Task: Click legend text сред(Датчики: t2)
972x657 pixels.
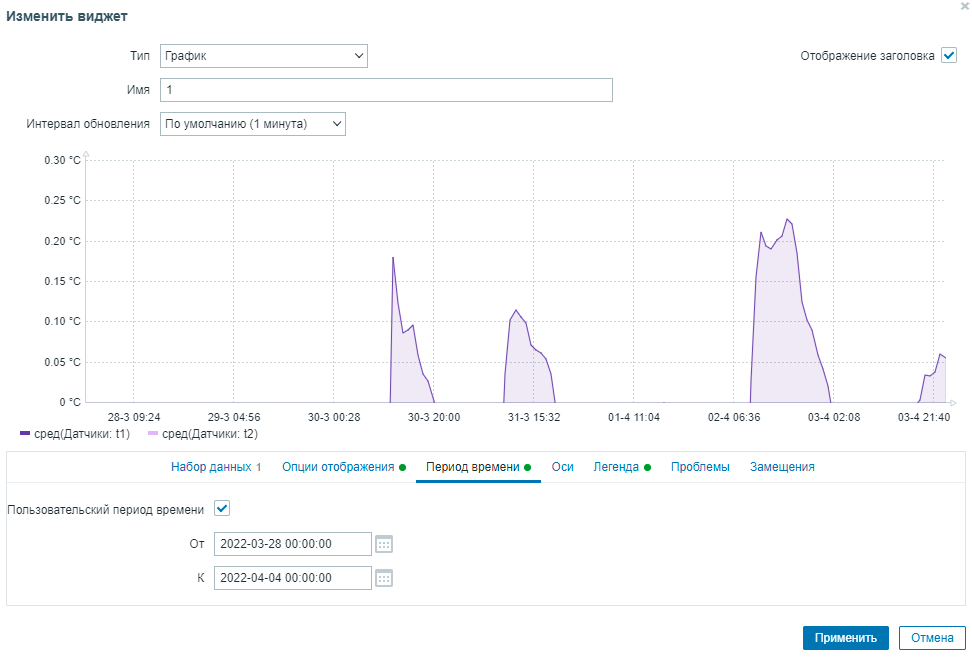Action: tap(210, 434)
